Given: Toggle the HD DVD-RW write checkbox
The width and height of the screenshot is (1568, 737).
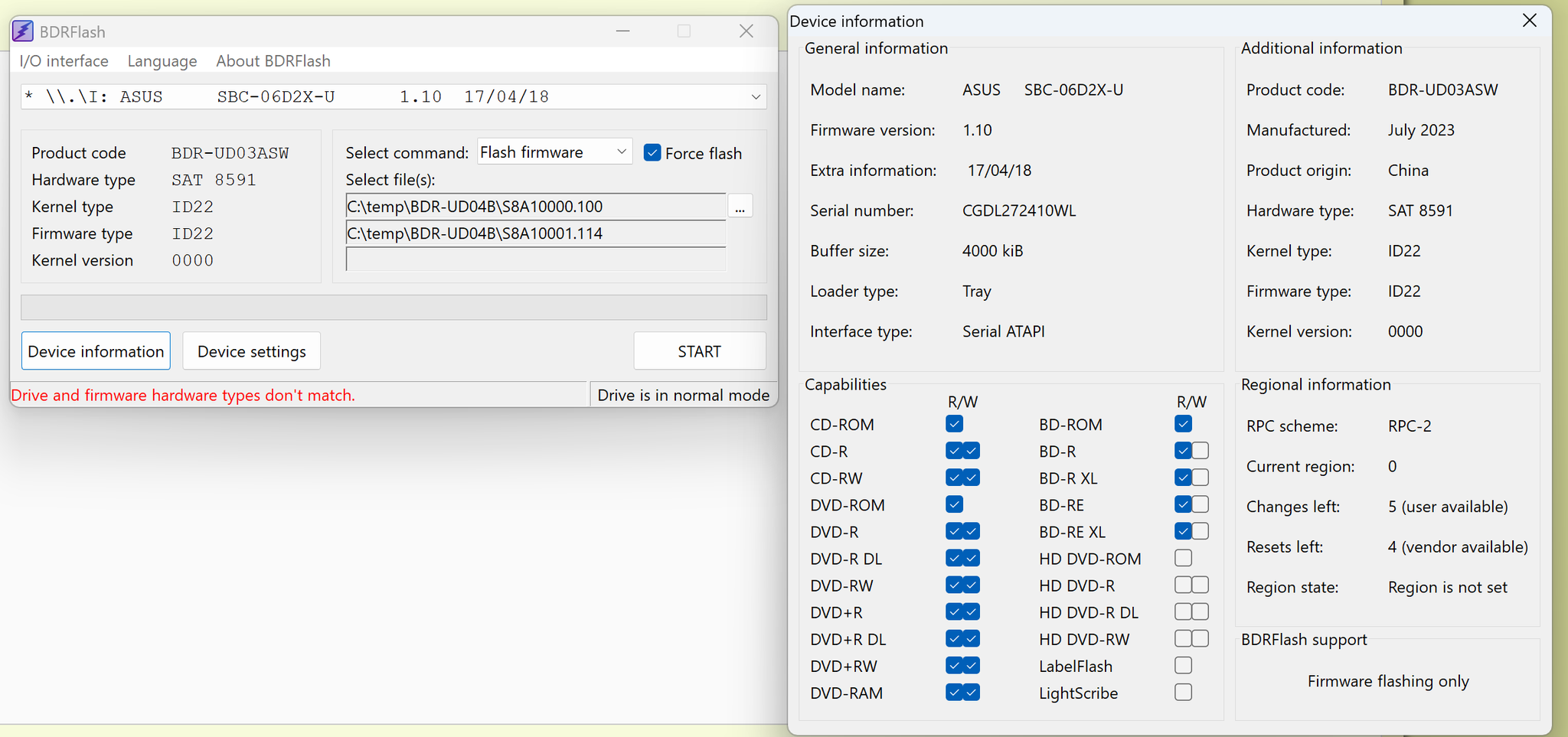Looking at the screenshot, I should point(1200,639).
